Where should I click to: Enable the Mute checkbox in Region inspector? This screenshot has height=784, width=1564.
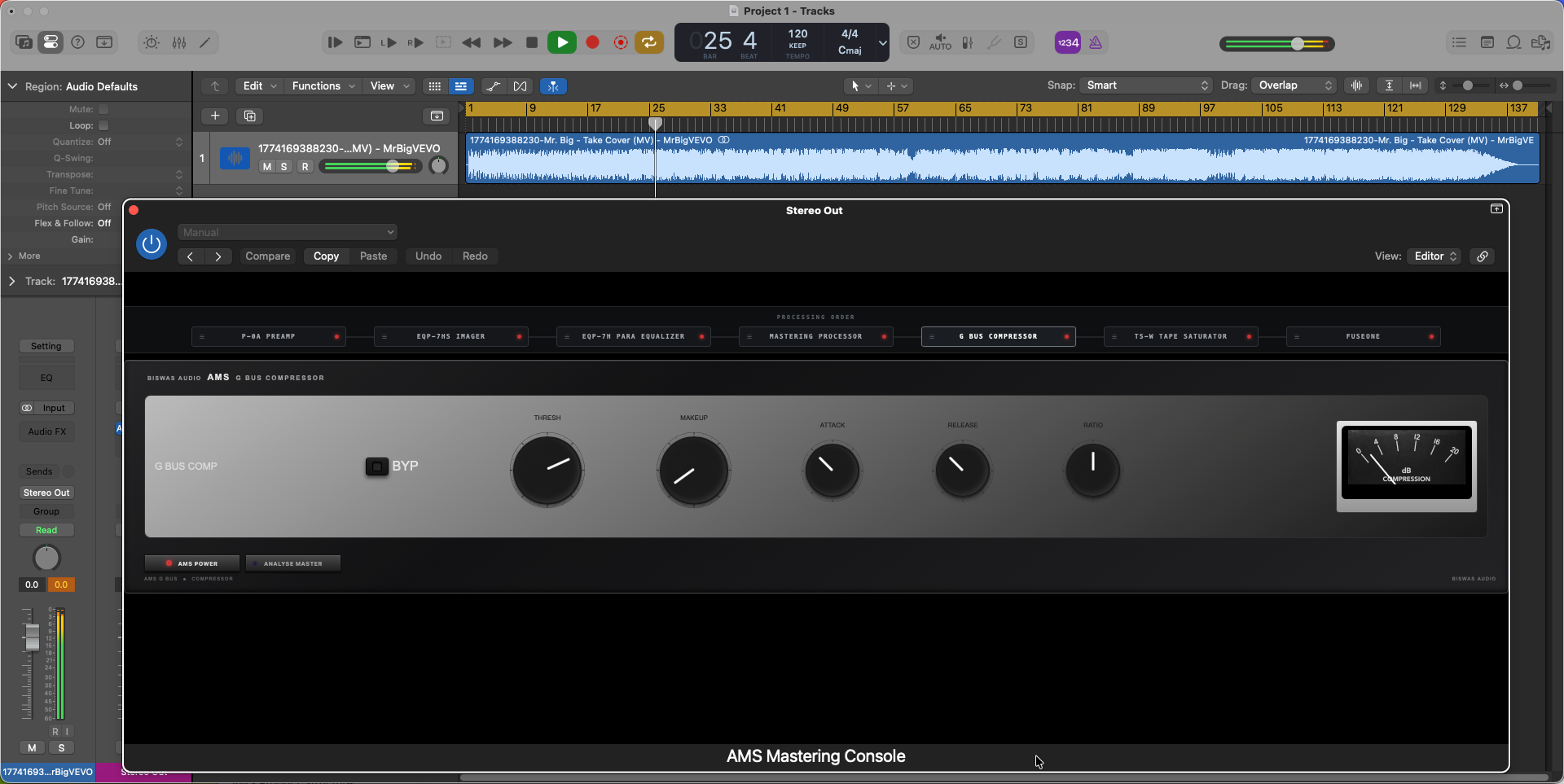[103, 109]
